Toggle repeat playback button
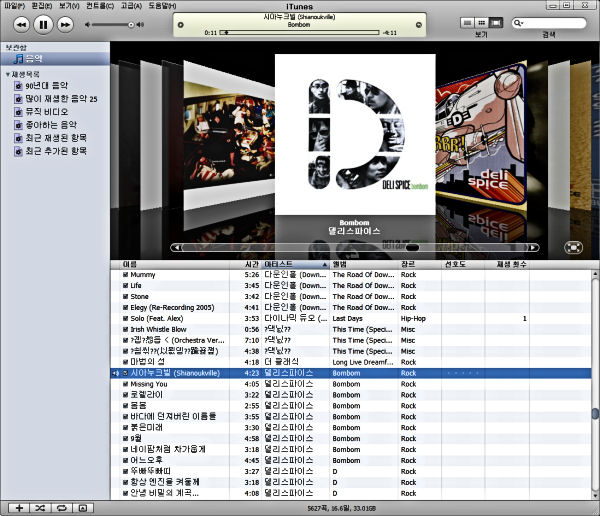The height and width of the screenshot is (516, 600). point(62,508)
